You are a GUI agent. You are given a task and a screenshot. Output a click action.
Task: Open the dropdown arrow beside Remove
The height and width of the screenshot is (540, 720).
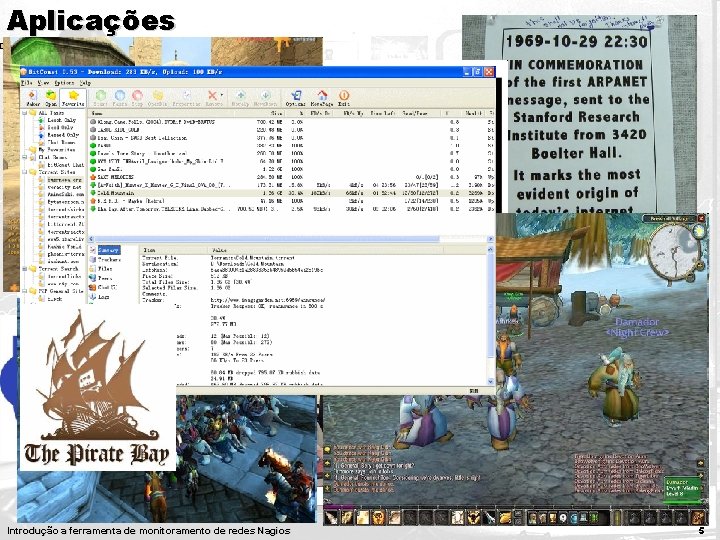(222, 96)
